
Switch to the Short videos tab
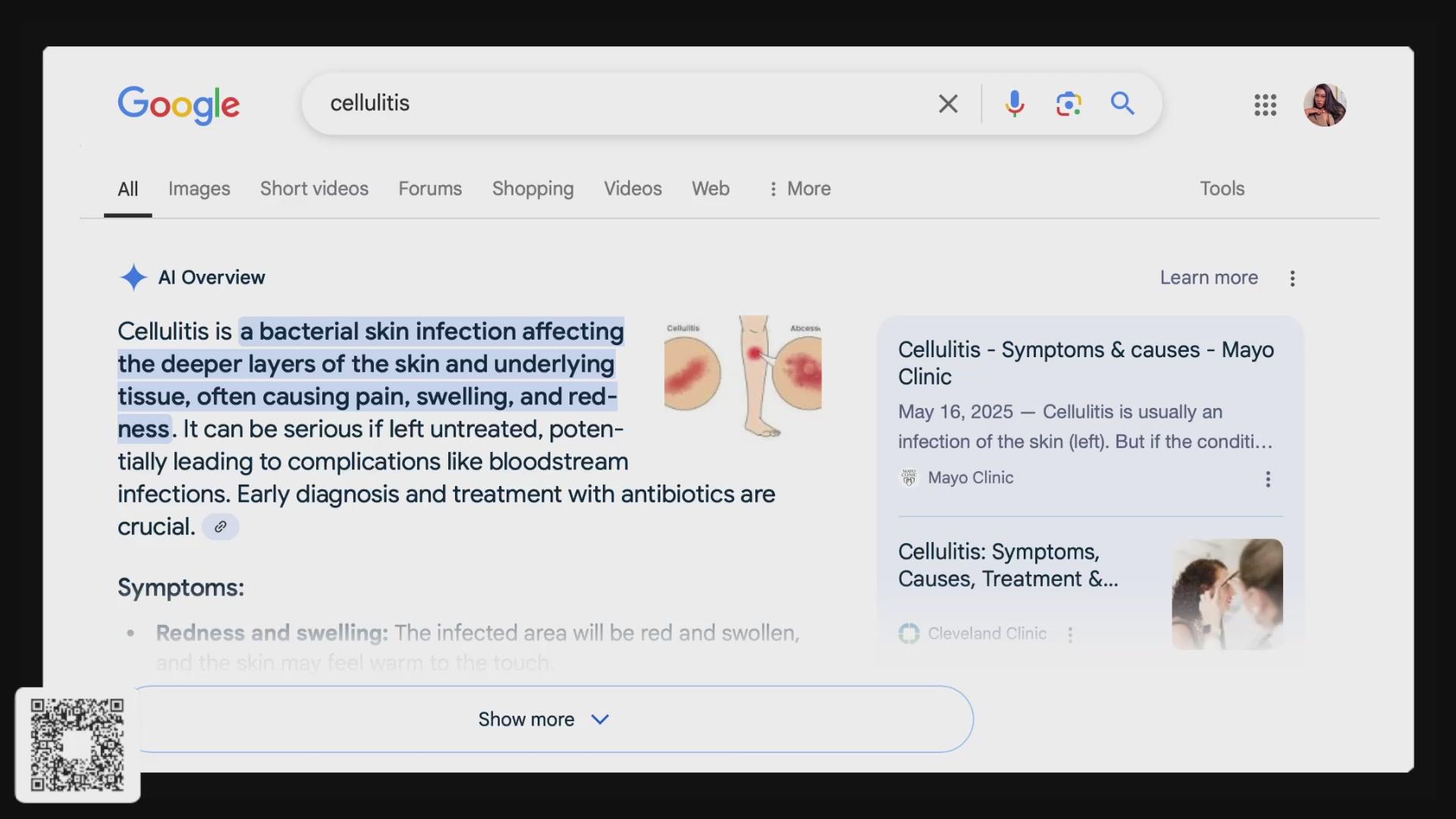coord(314,189)
